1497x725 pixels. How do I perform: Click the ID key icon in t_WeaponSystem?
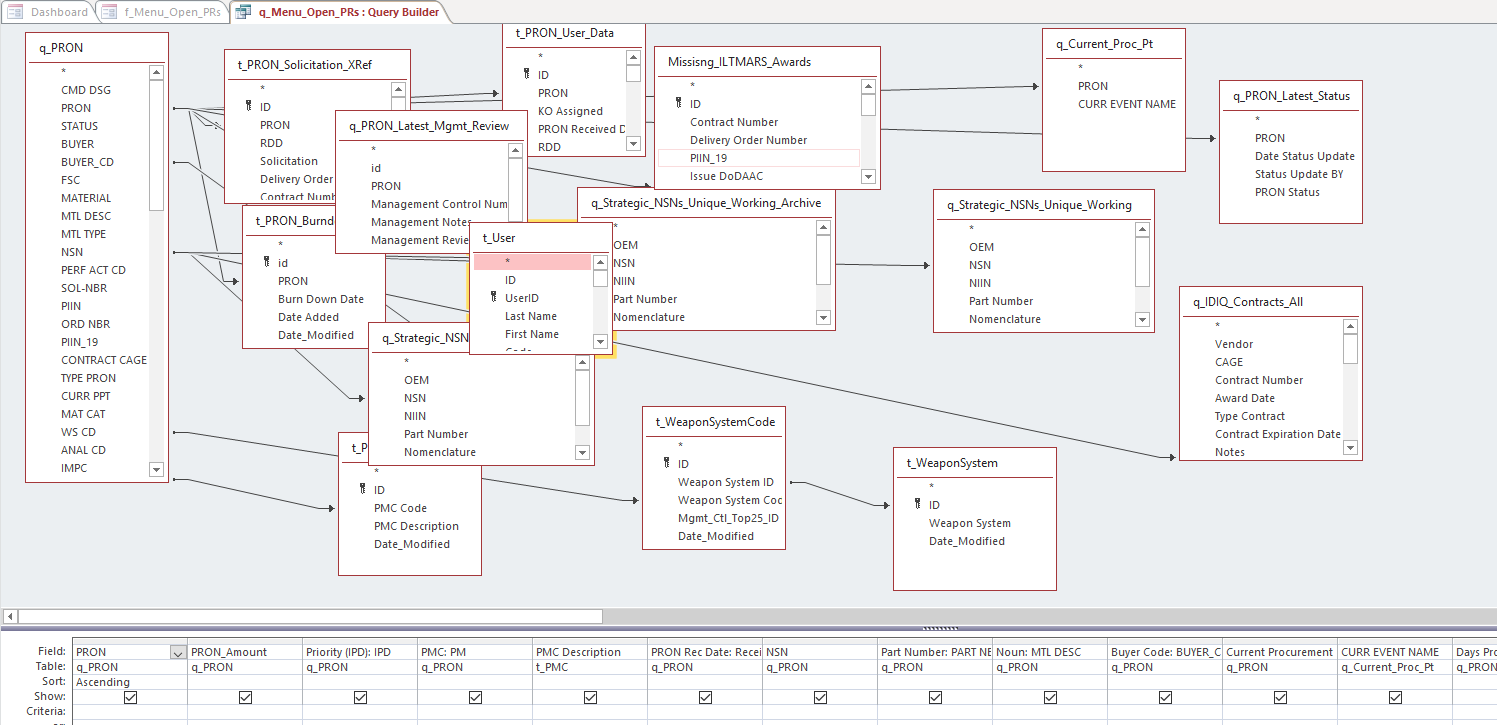[918, 505]
